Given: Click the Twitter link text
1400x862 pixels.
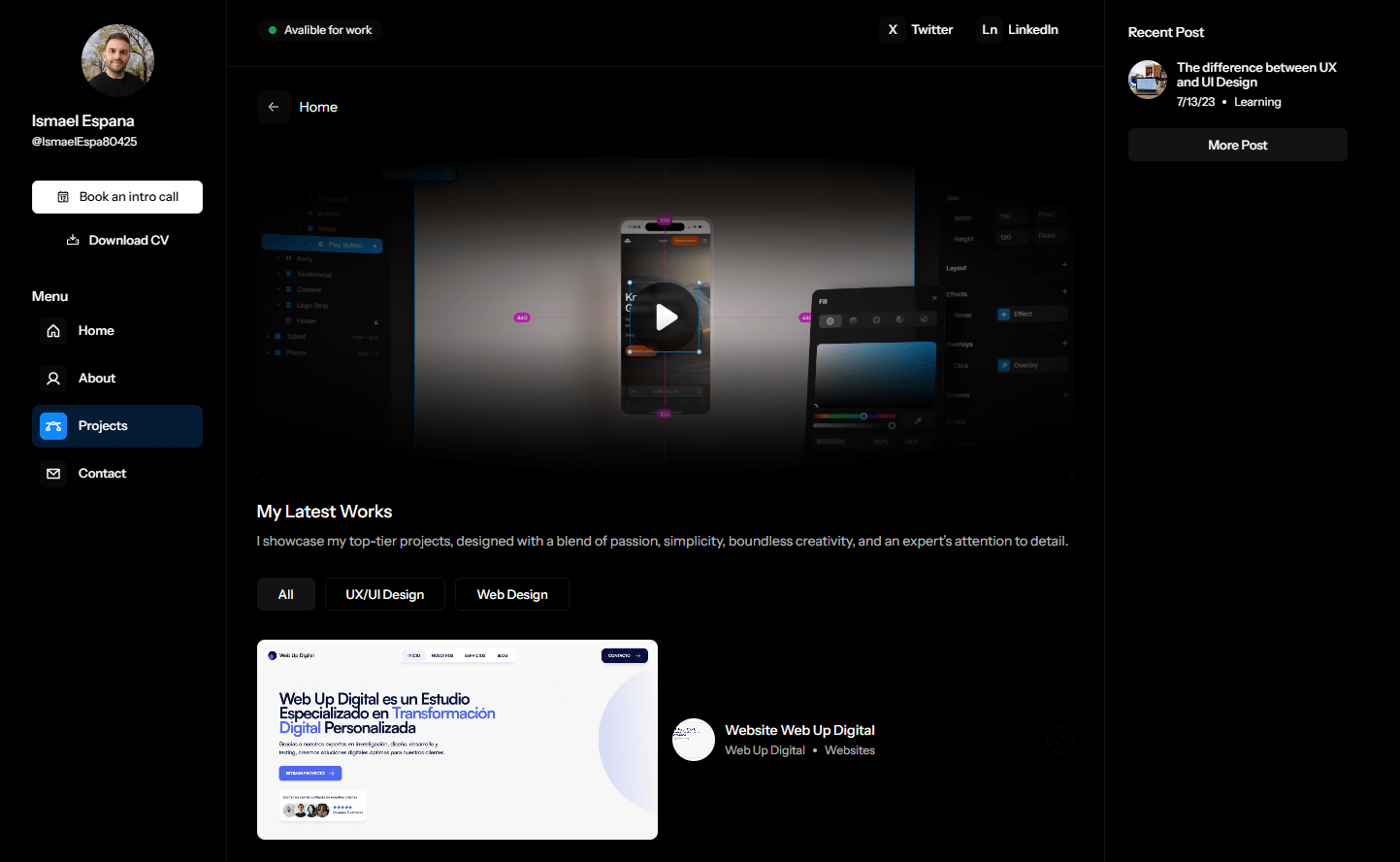Looking at the screenshot, I should (x=932, y=30).
